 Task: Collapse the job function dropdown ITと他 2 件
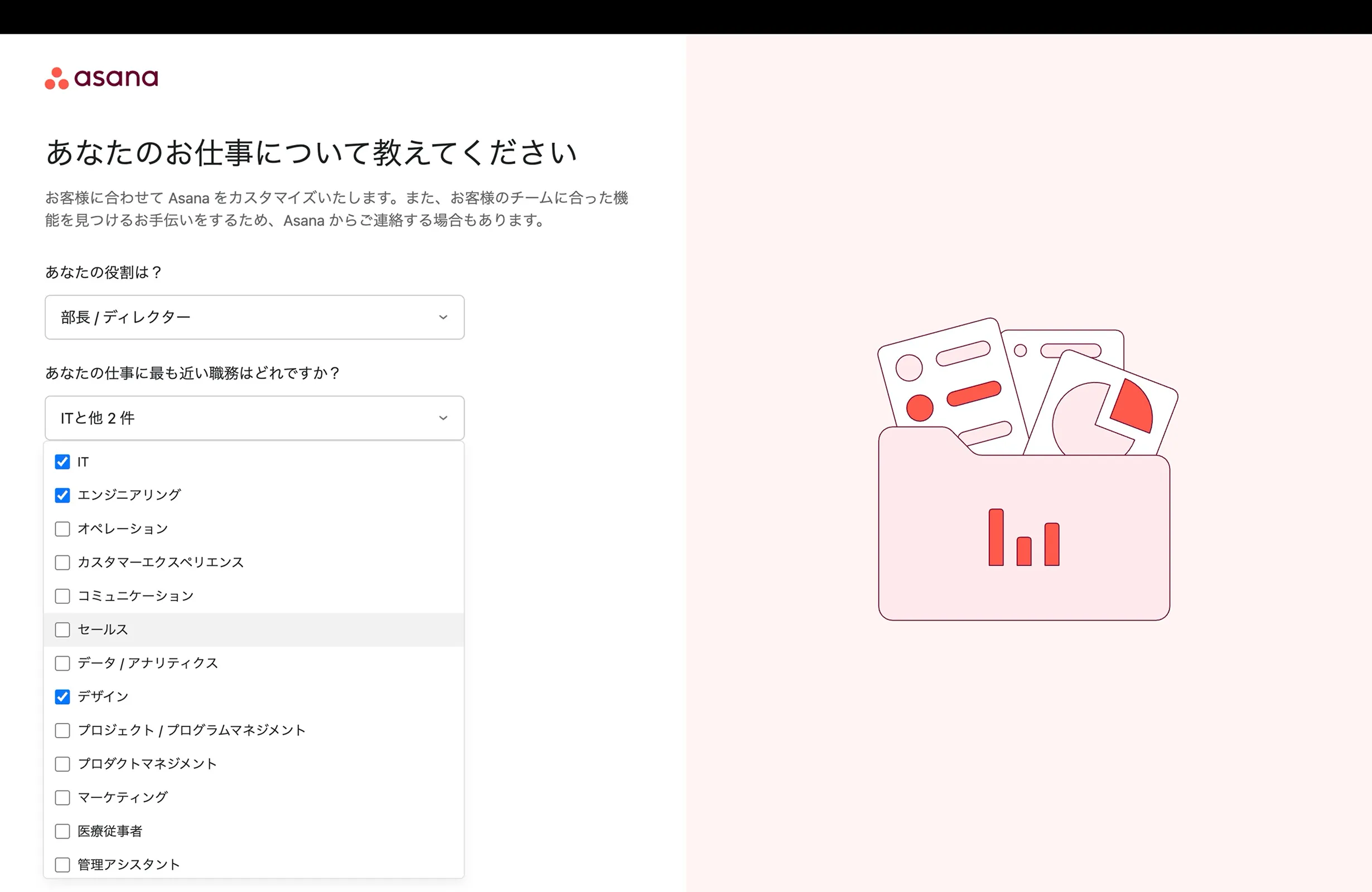[254, 418]
